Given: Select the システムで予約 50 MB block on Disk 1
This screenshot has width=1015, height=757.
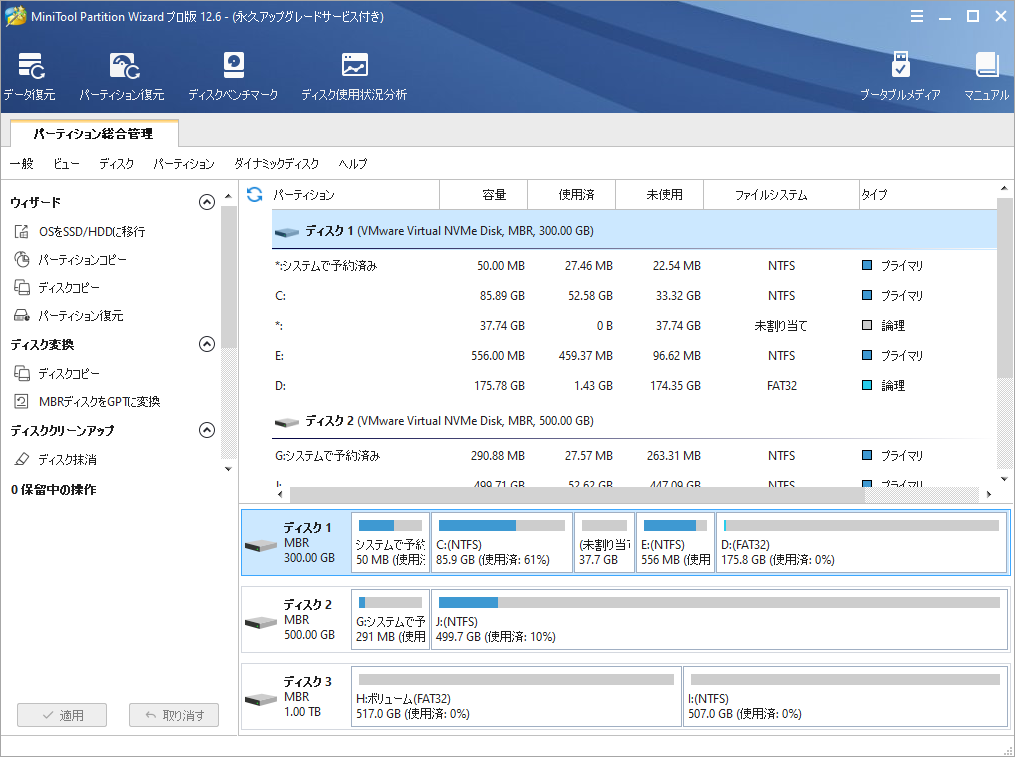Looking at the screenshot, I should click(390, 543).
